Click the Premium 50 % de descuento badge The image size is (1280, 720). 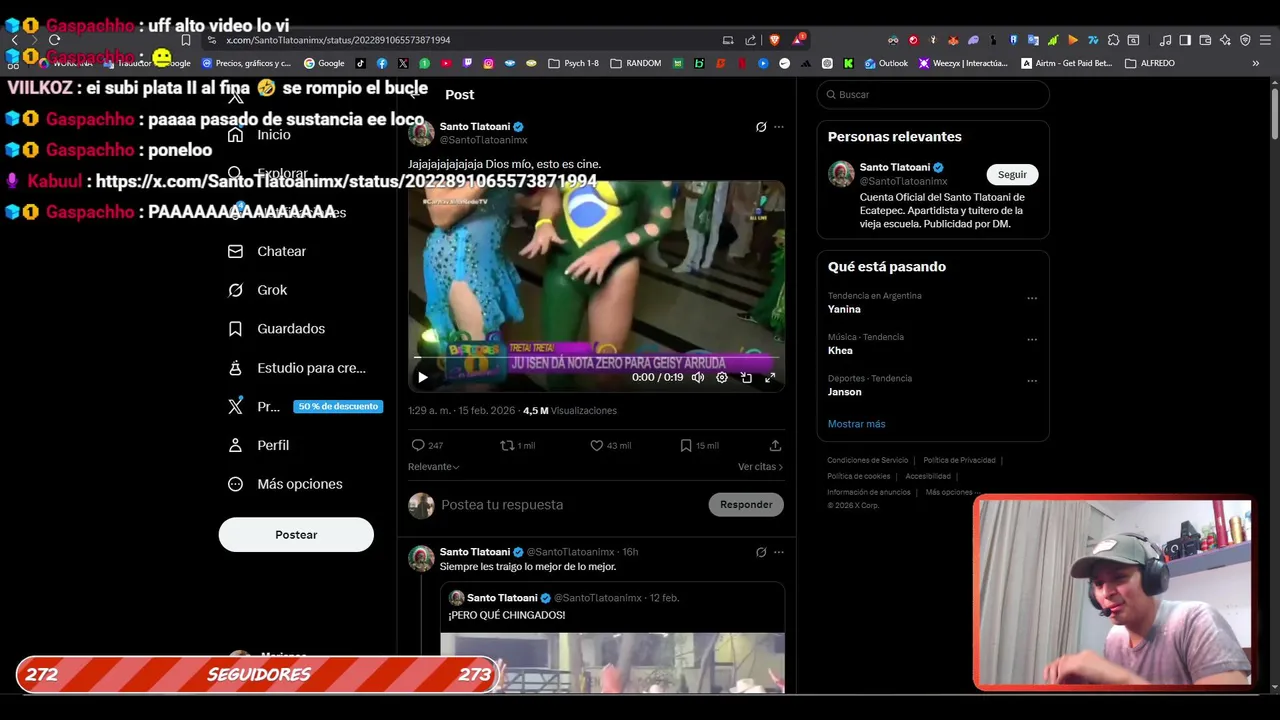pos(338,406)
